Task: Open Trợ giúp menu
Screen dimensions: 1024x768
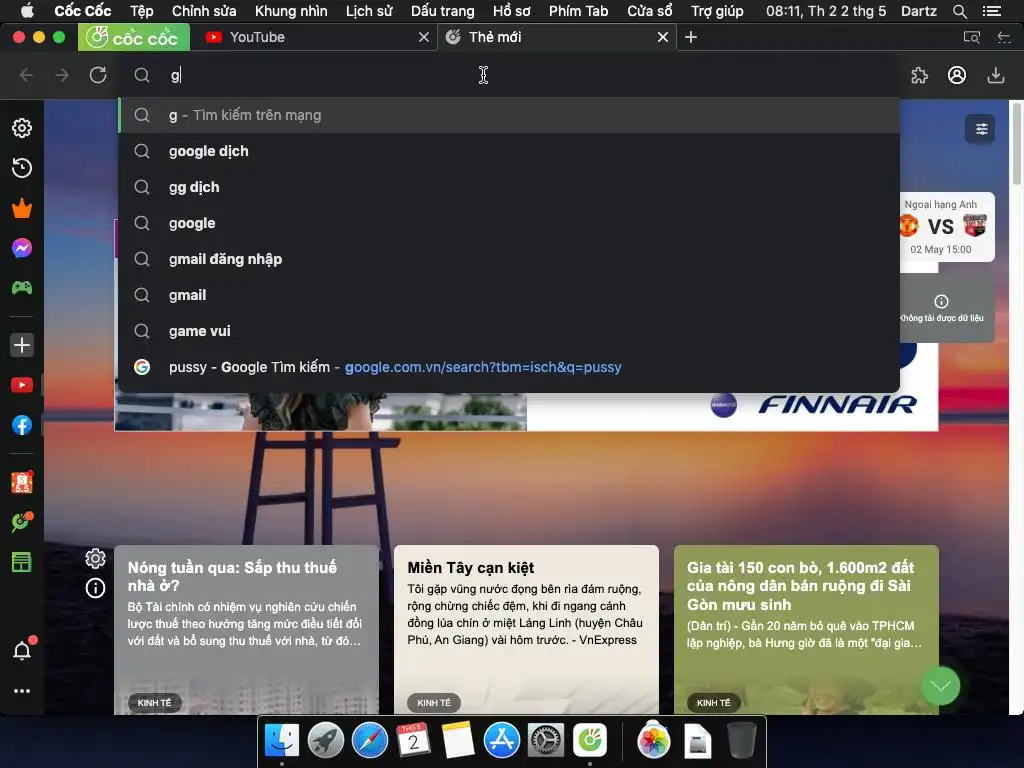Action: click(717, 11)
